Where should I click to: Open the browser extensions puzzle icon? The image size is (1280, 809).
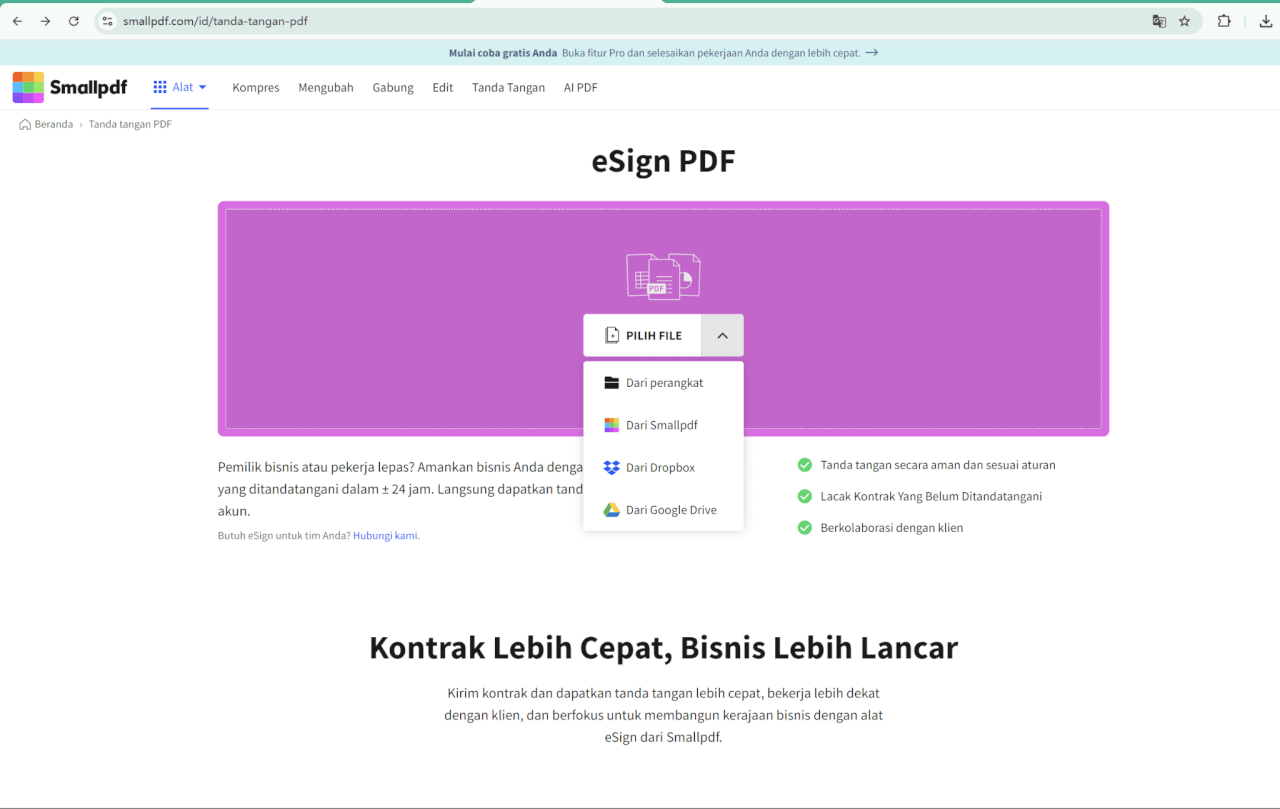coord(1223,20)
